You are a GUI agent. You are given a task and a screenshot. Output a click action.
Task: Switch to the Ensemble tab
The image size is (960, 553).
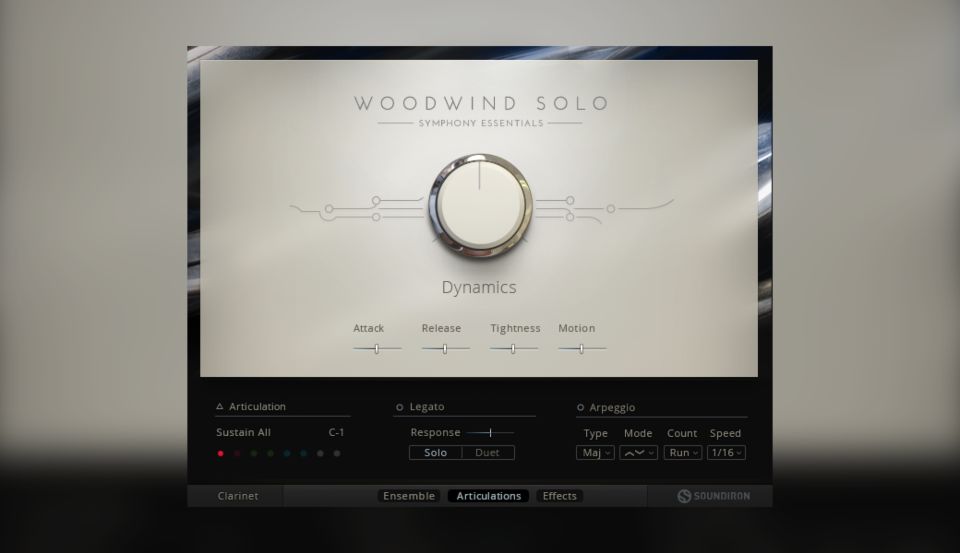[x=408, y=496]
